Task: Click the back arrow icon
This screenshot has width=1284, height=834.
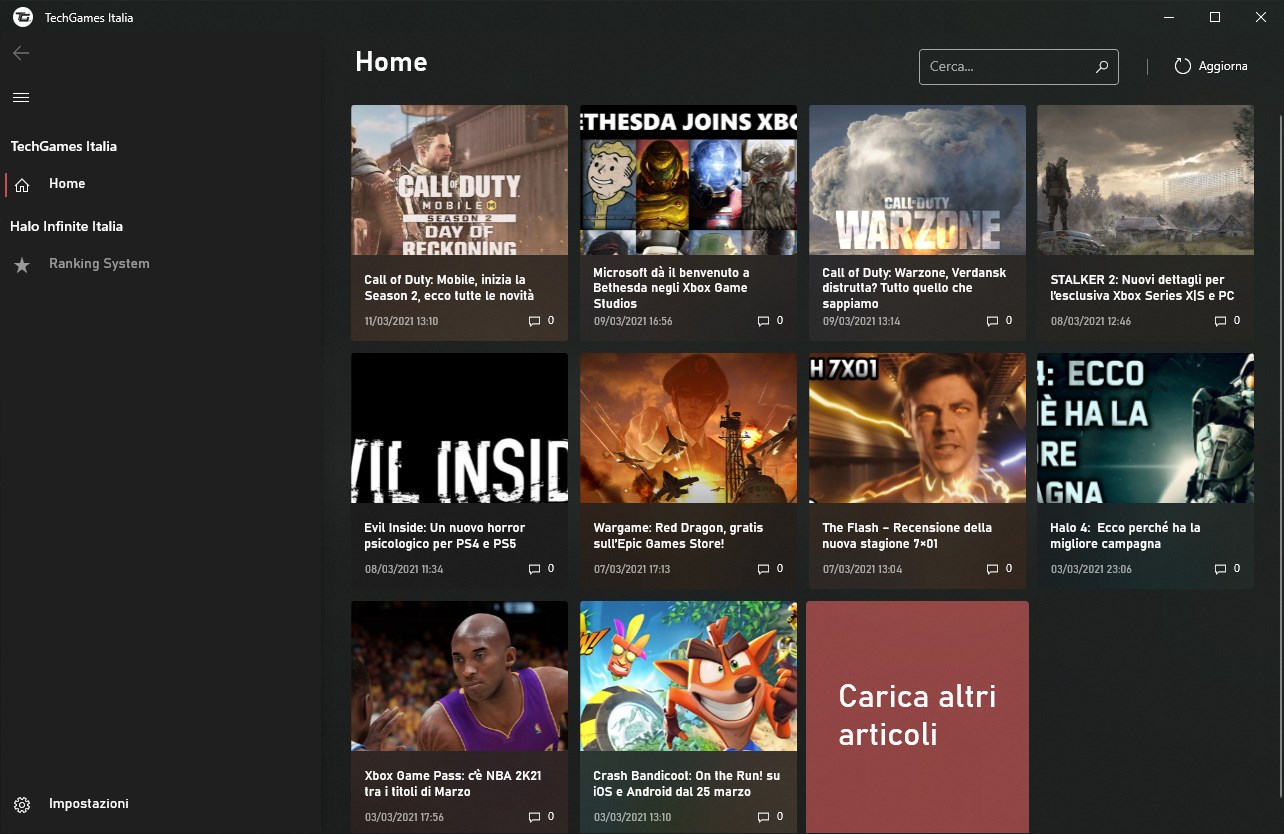Action: click(21, 53)
